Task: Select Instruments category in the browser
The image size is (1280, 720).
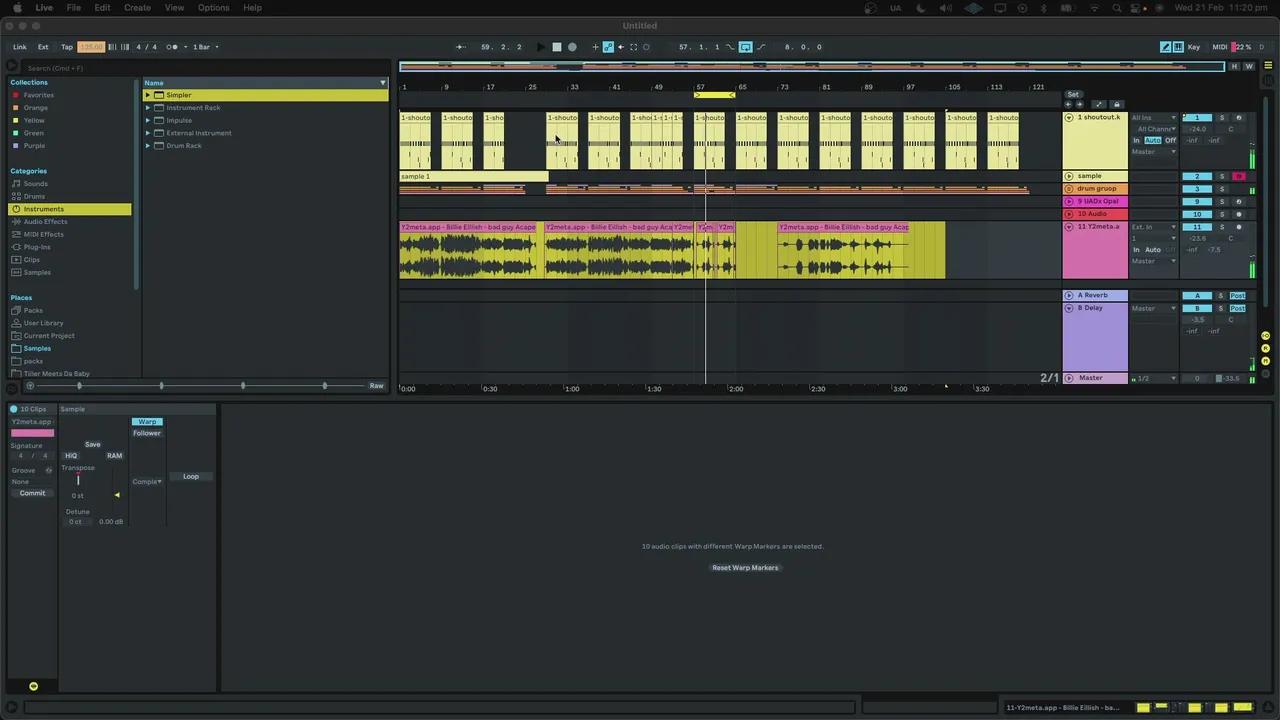Action: click(44, 209)
